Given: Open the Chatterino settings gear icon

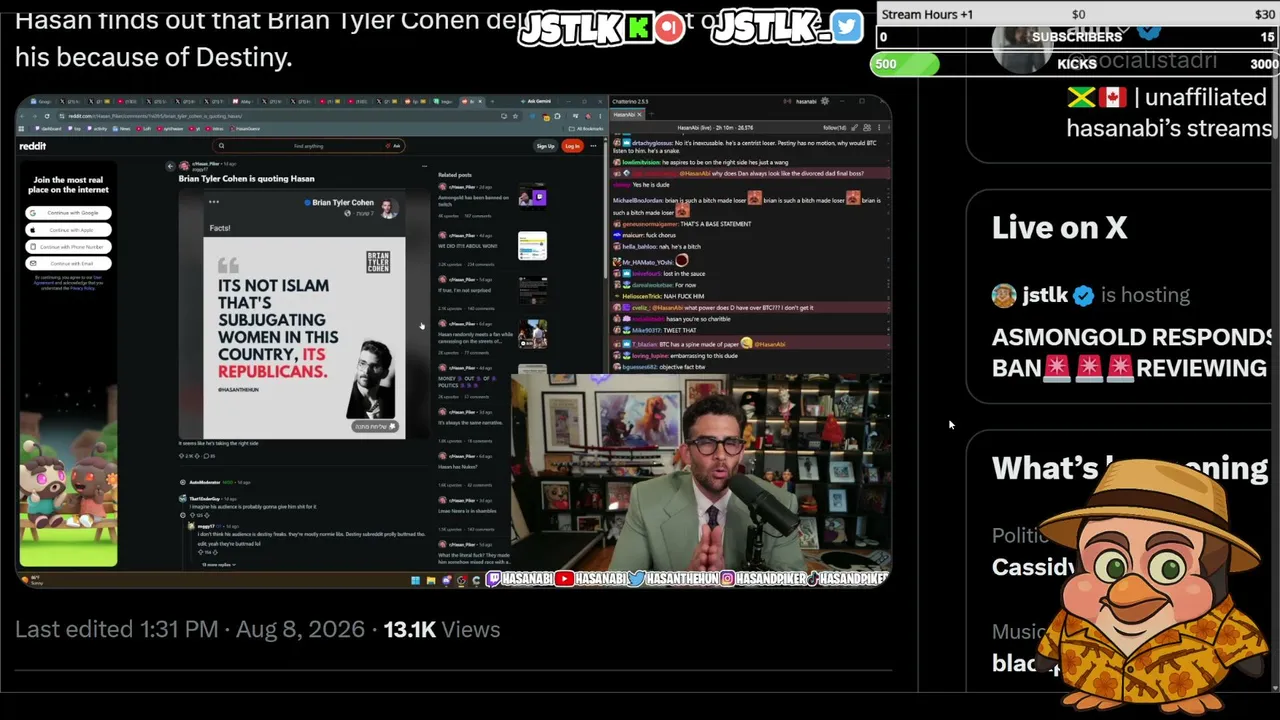Looking at the screenshot, I should [825, 101].
